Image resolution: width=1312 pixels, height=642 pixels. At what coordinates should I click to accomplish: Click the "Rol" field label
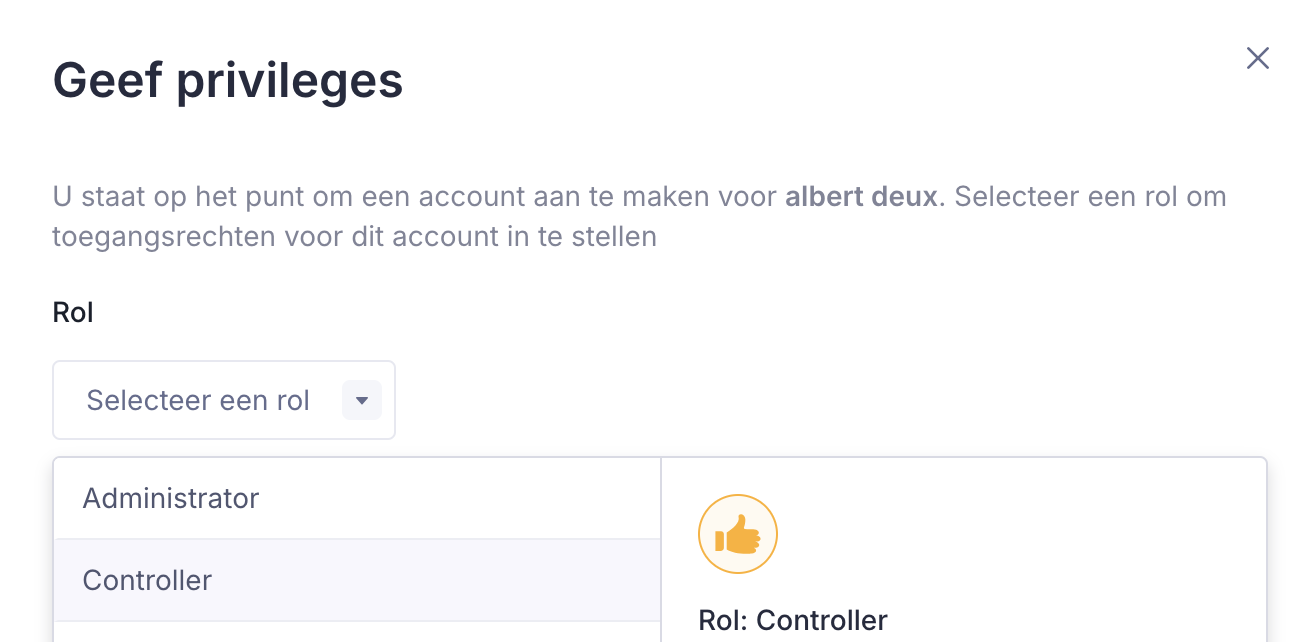tap(73, 312)
